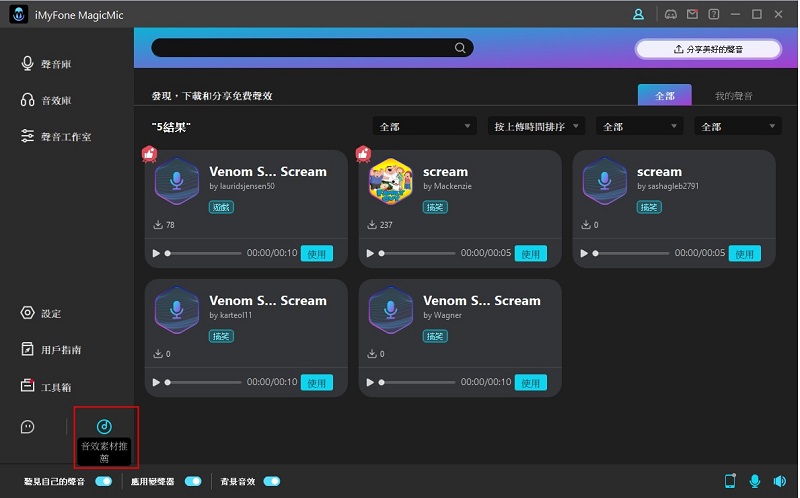The height and width of the screenshot is (498, 800).
Task: Play scream by Mackenzie
Action: [370, 253]
